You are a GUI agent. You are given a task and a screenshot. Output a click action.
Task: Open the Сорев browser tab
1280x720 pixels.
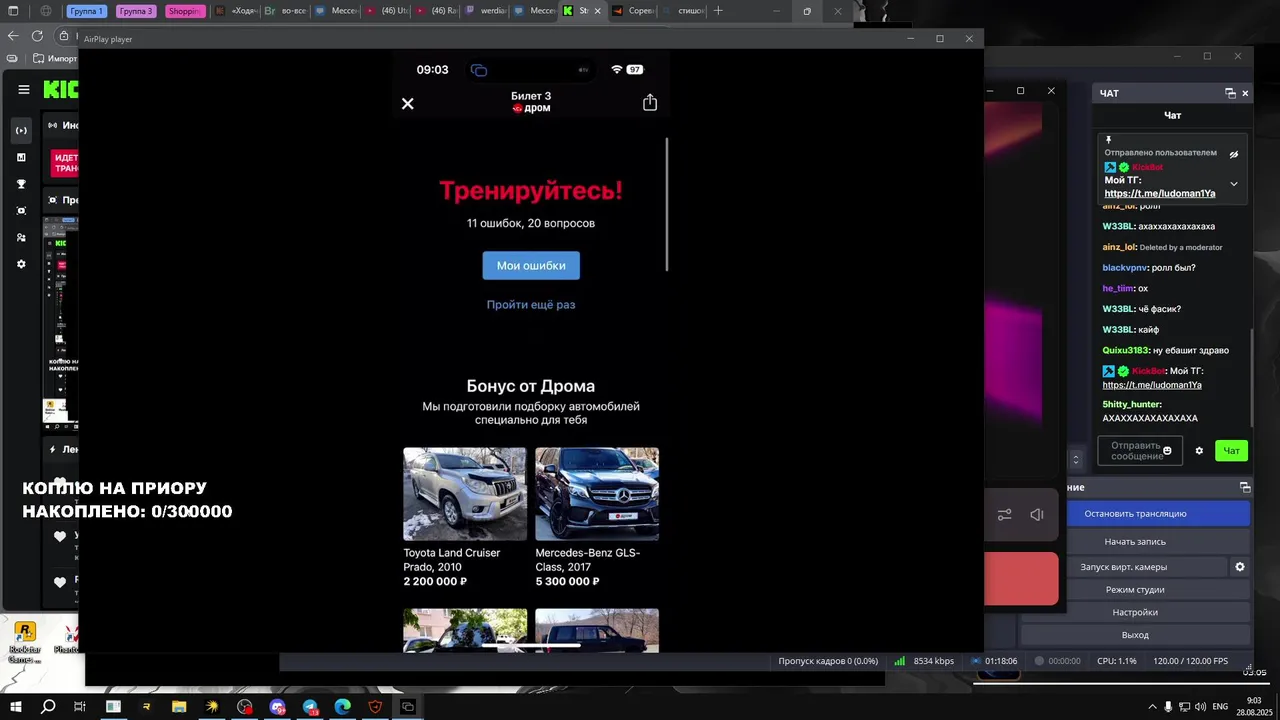coord(632,11)
